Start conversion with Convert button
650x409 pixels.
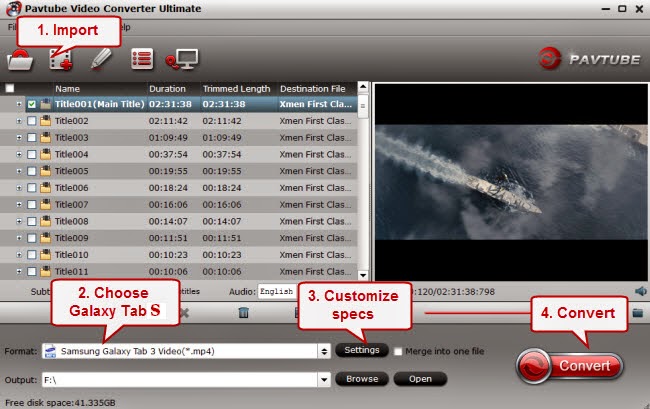(570, 365)
